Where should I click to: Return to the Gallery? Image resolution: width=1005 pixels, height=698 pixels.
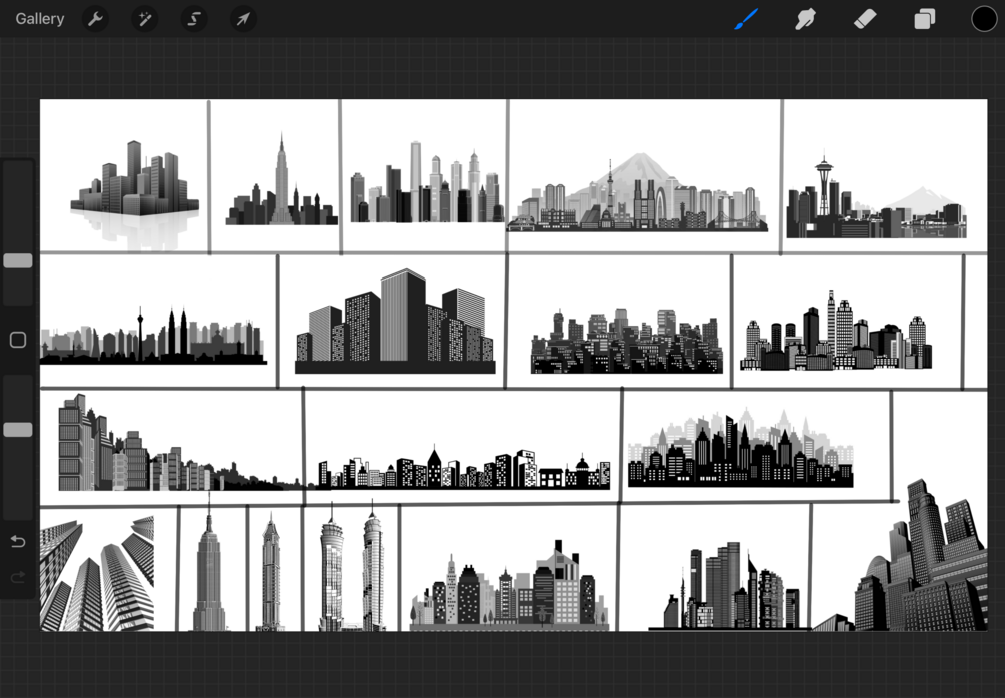click(39, 18)
